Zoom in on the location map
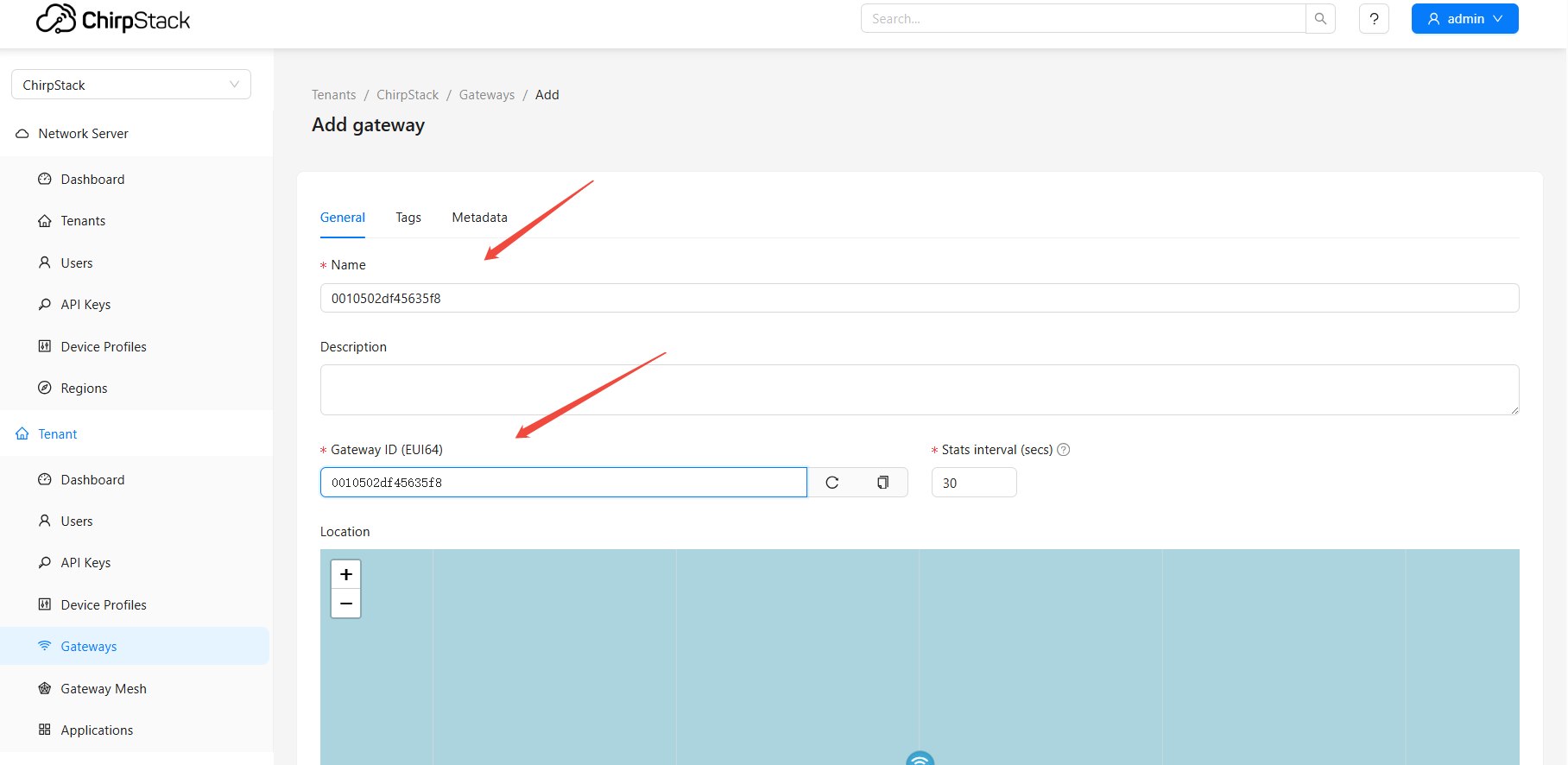 coord(346,575)
